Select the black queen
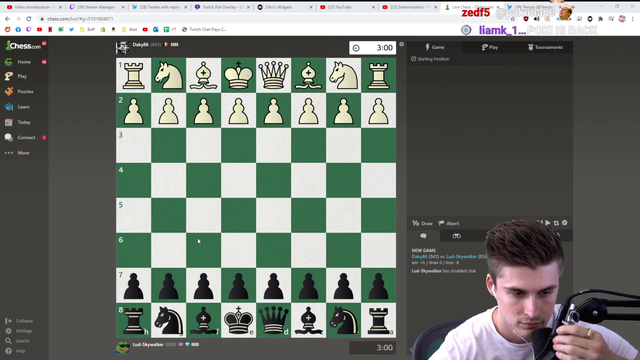 273,320
